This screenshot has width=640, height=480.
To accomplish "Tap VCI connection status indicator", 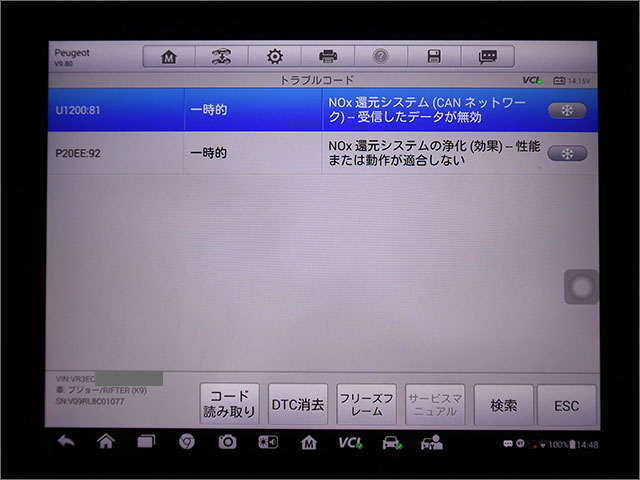I will tap(532, 81).
